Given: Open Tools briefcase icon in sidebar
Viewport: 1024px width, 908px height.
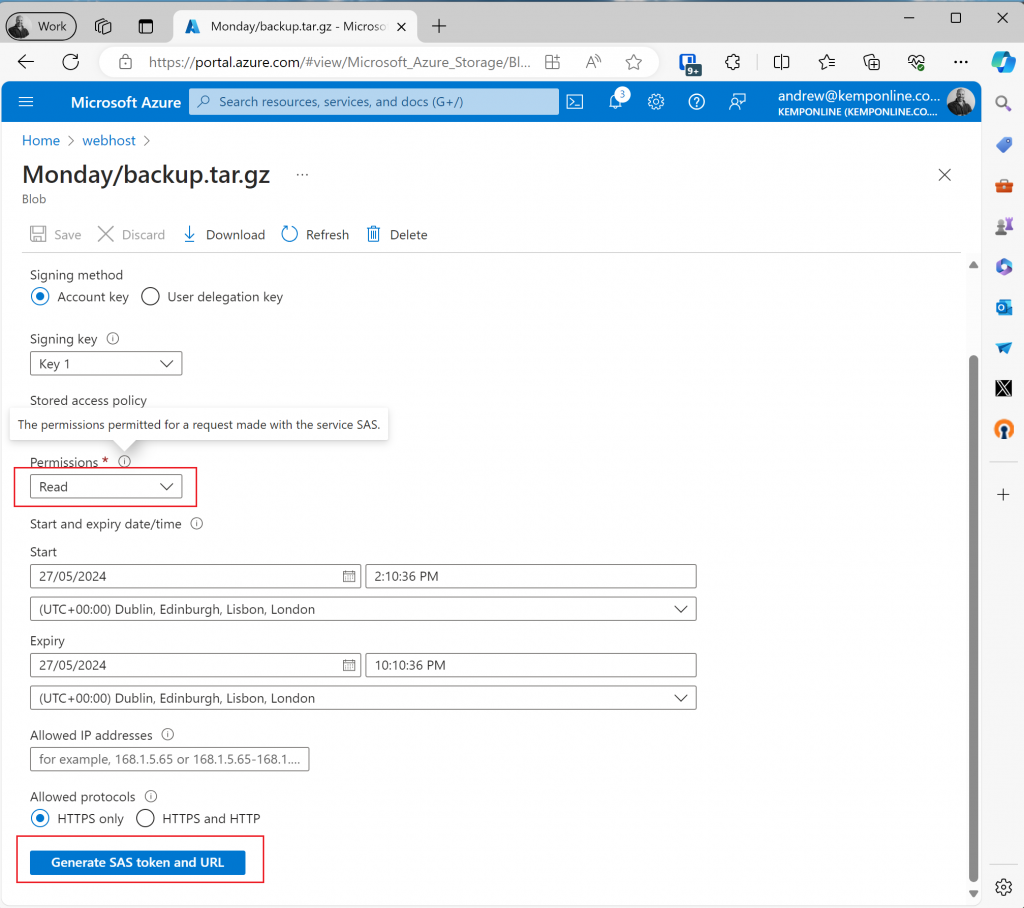Looking at the screenshot, I should 1004,186.
